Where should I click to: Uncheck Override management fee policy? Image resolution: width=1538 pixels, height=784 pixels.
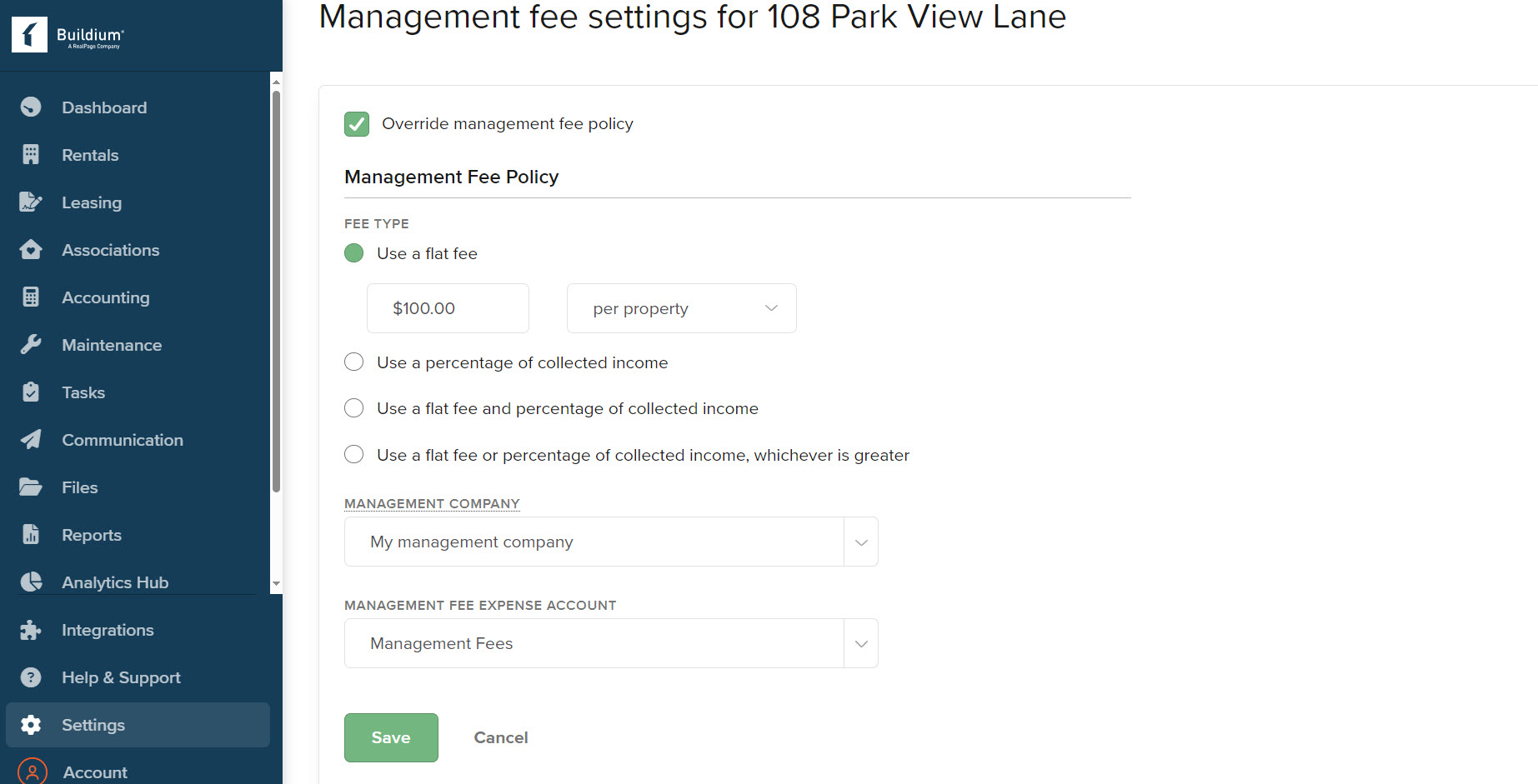click(x=356, y=123)
